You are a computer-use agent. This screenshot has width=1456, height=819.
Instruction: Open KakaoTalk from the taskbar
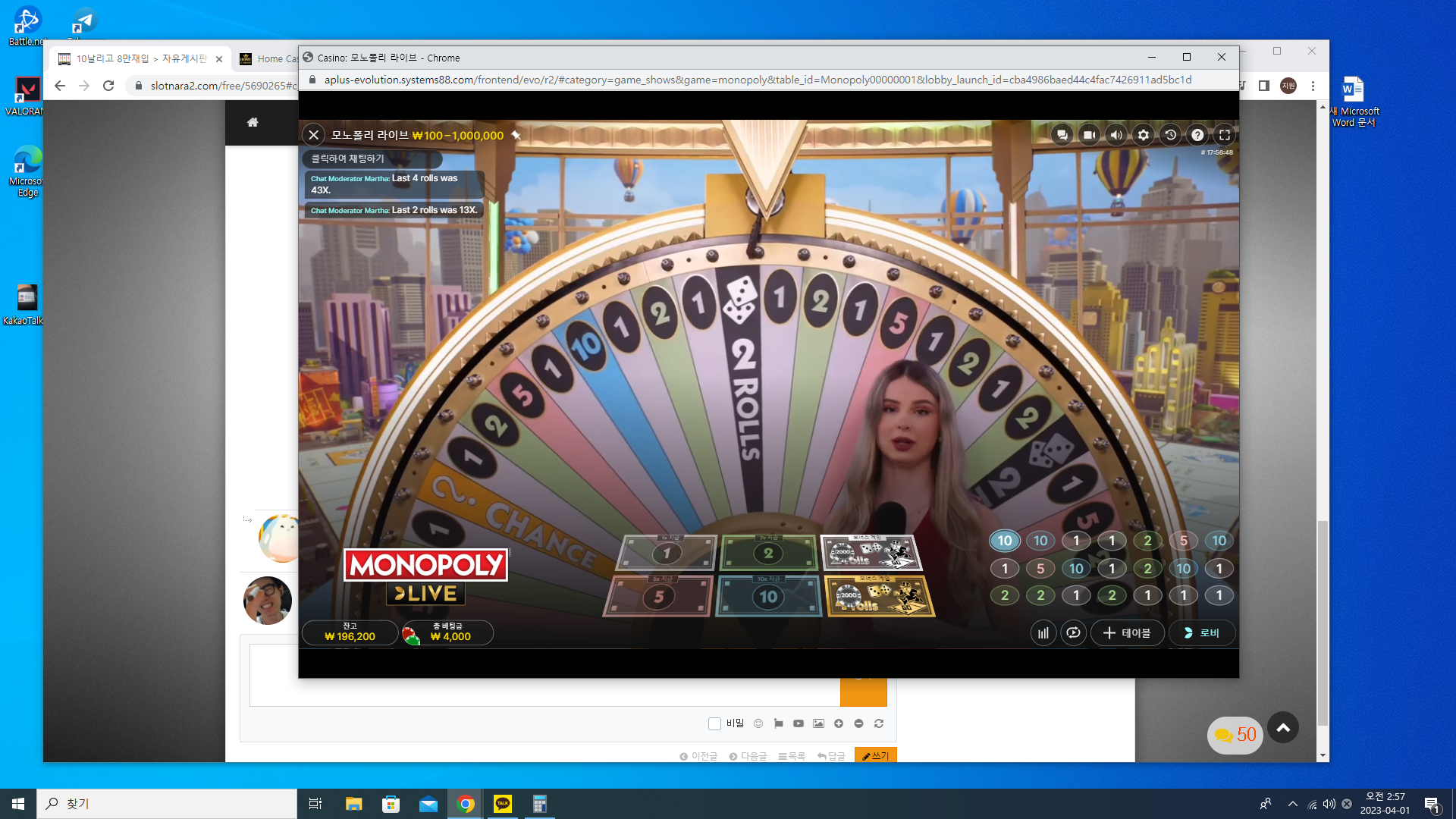click(503, 804)
